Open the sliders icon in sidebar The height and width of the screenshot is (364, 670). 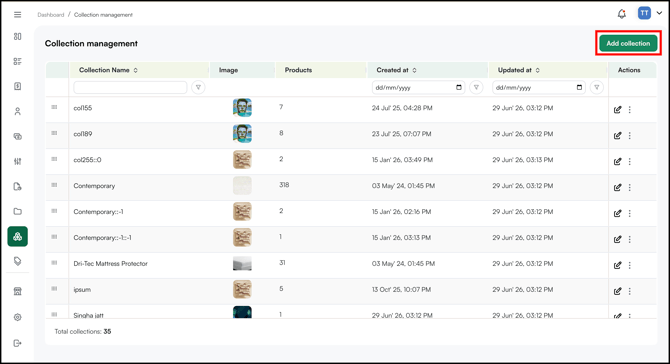[18, 161]
